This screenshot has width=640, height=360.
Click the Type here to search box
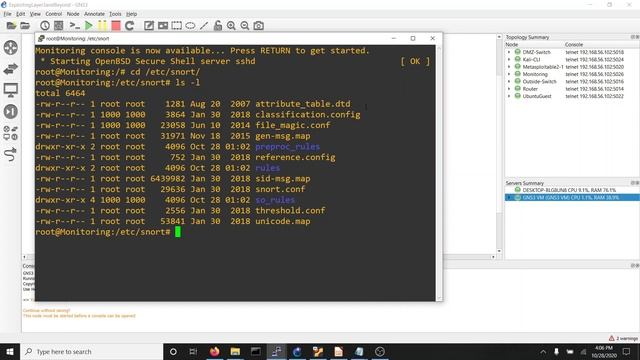point(91,351)
